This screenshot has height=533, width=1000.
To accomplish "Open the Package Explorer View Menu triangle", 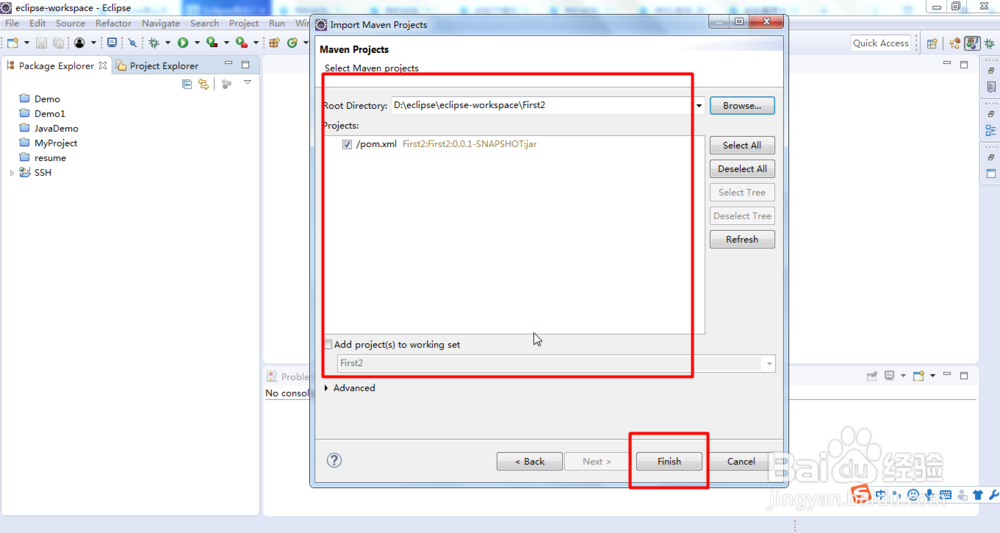I will click(x=247, y=83).
